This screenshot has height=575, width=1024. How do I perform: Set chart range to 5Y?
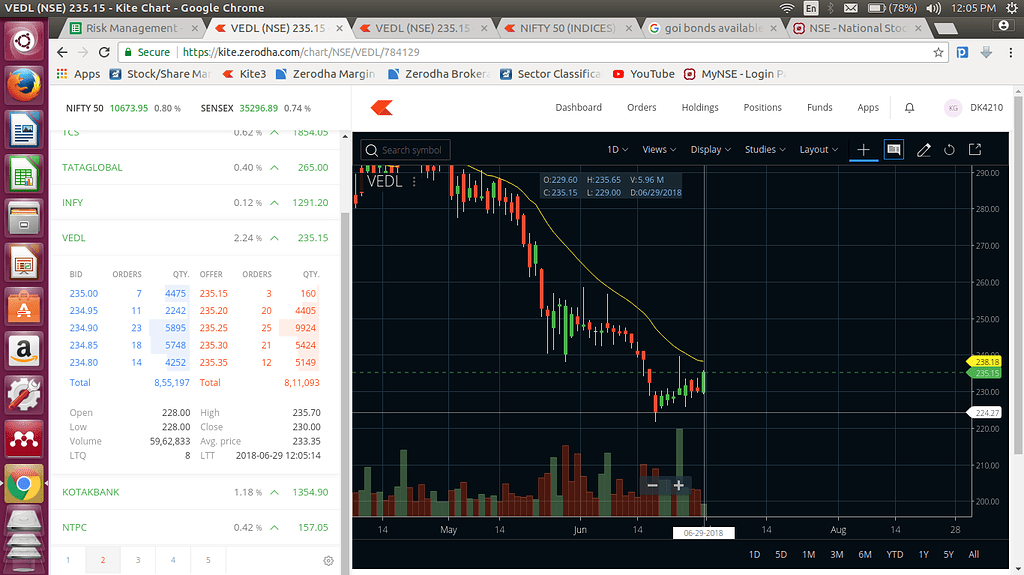point(948,554)
